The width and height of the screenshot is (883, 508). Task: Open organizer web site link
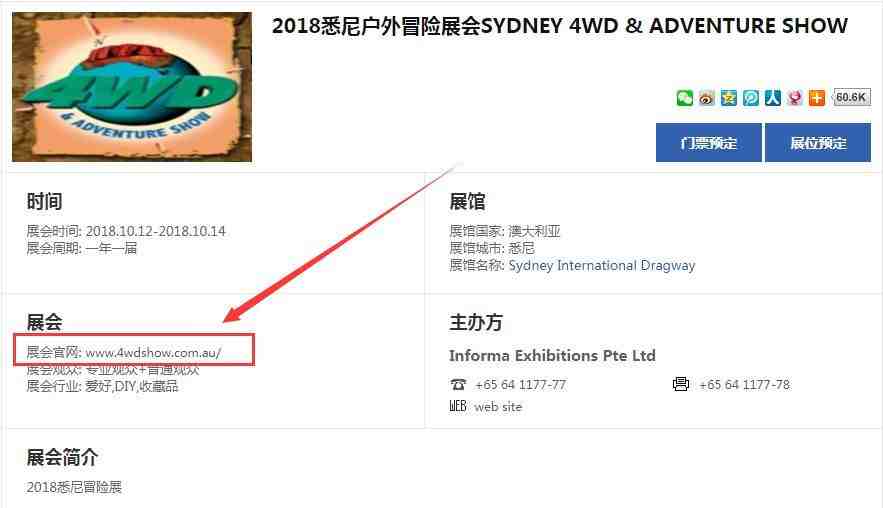(498, 407)
